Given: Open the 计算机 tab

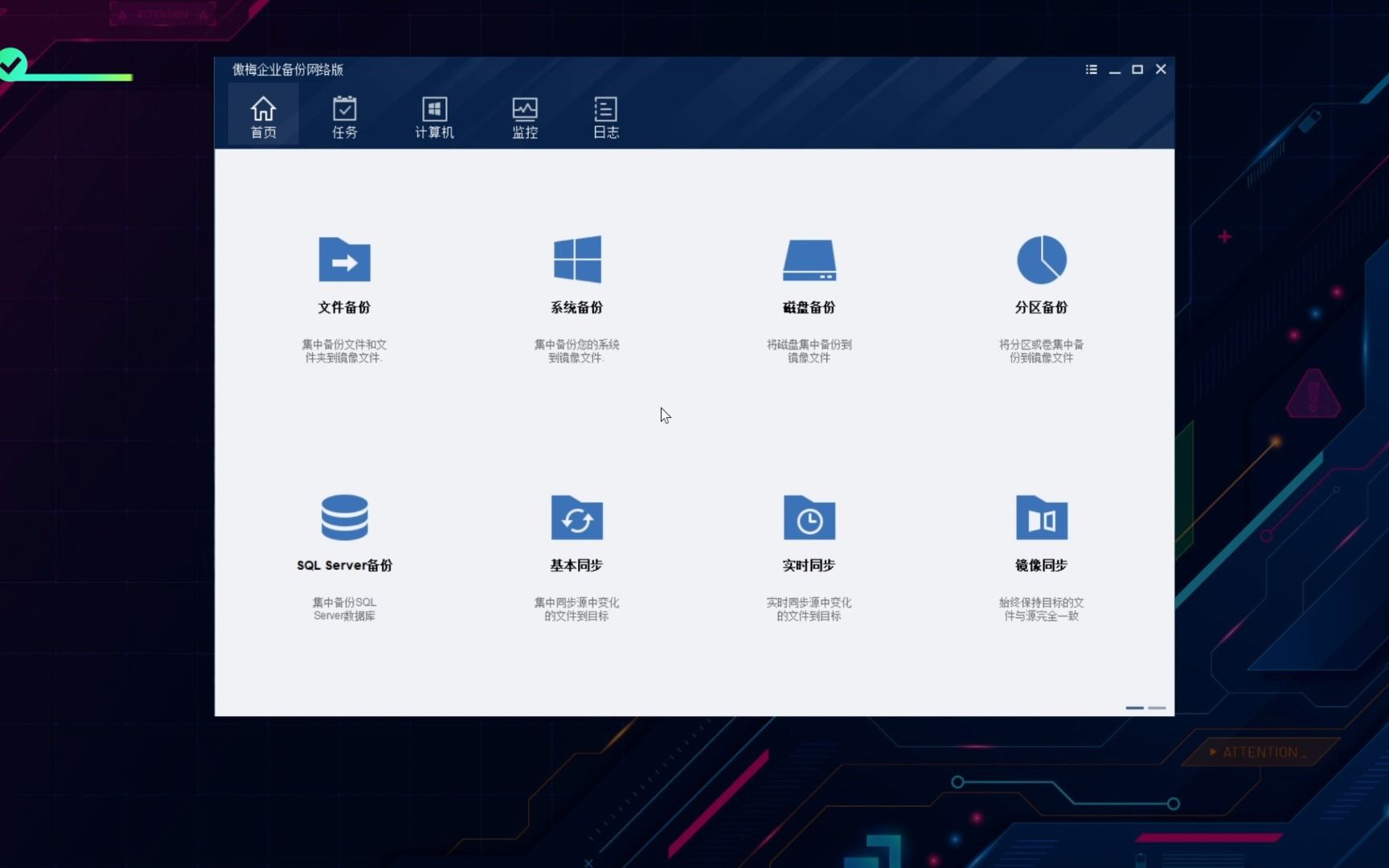Looking at the screenshot, I should [434, 117].
